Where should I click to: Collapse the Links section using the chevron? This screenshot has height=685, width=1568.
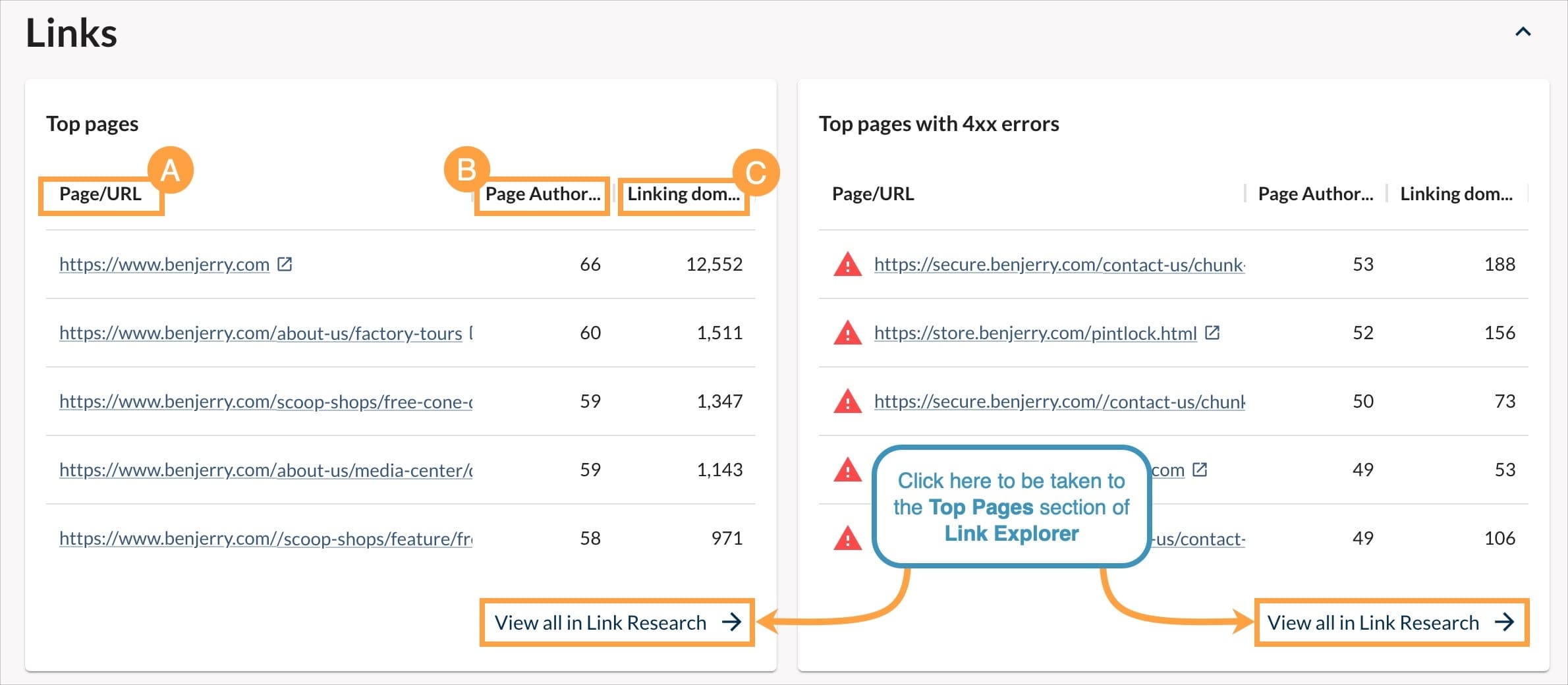click(1523, 31)
